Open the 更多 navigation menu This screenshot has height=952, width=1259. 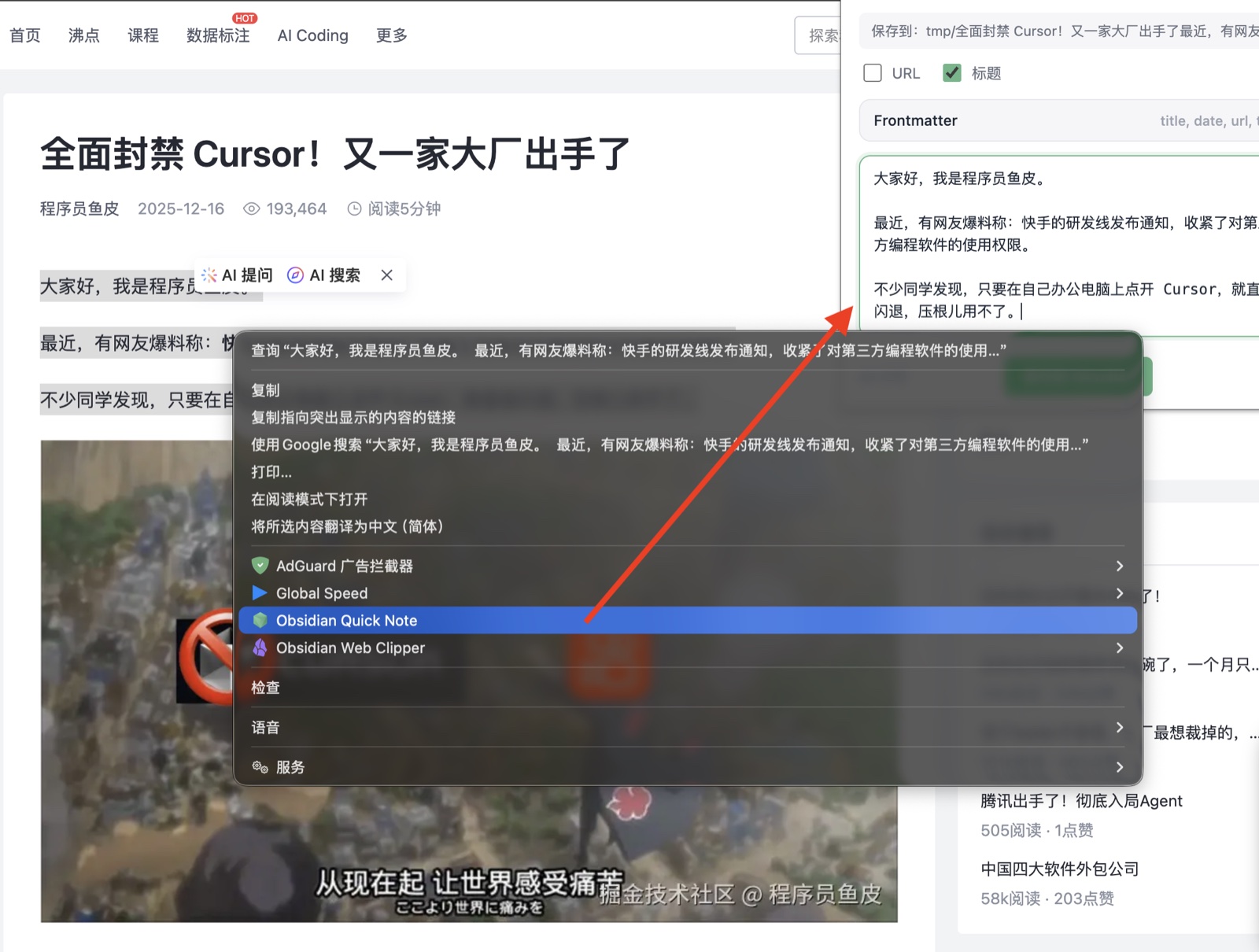point(392,35)
